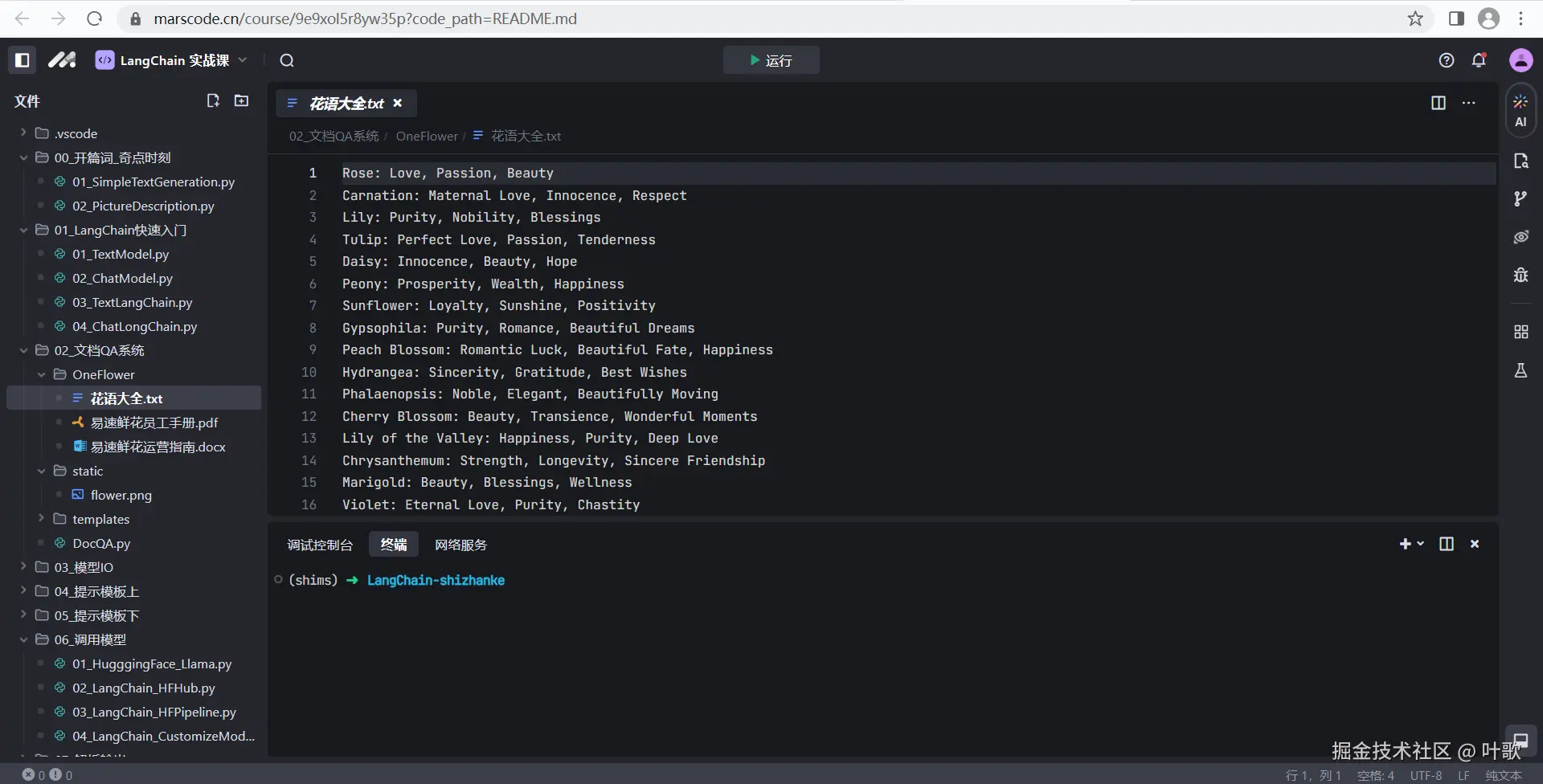Screen dimensions: 1543x784
Task: Collapse the 01_LangChain快速入门 folder
Action: (x=23, y=230)
